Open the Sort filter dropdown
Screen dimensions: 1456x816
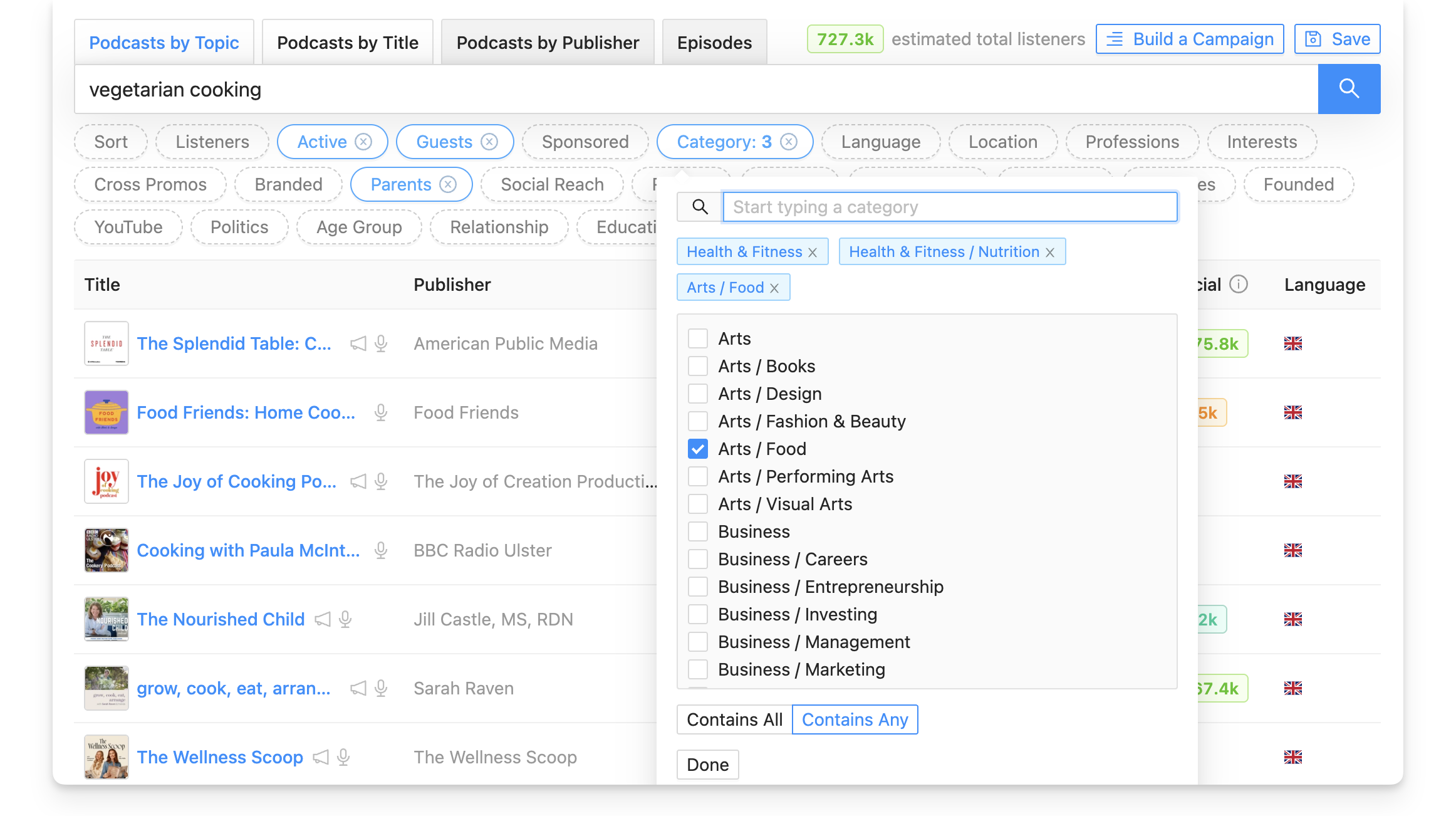coord(111,142)
